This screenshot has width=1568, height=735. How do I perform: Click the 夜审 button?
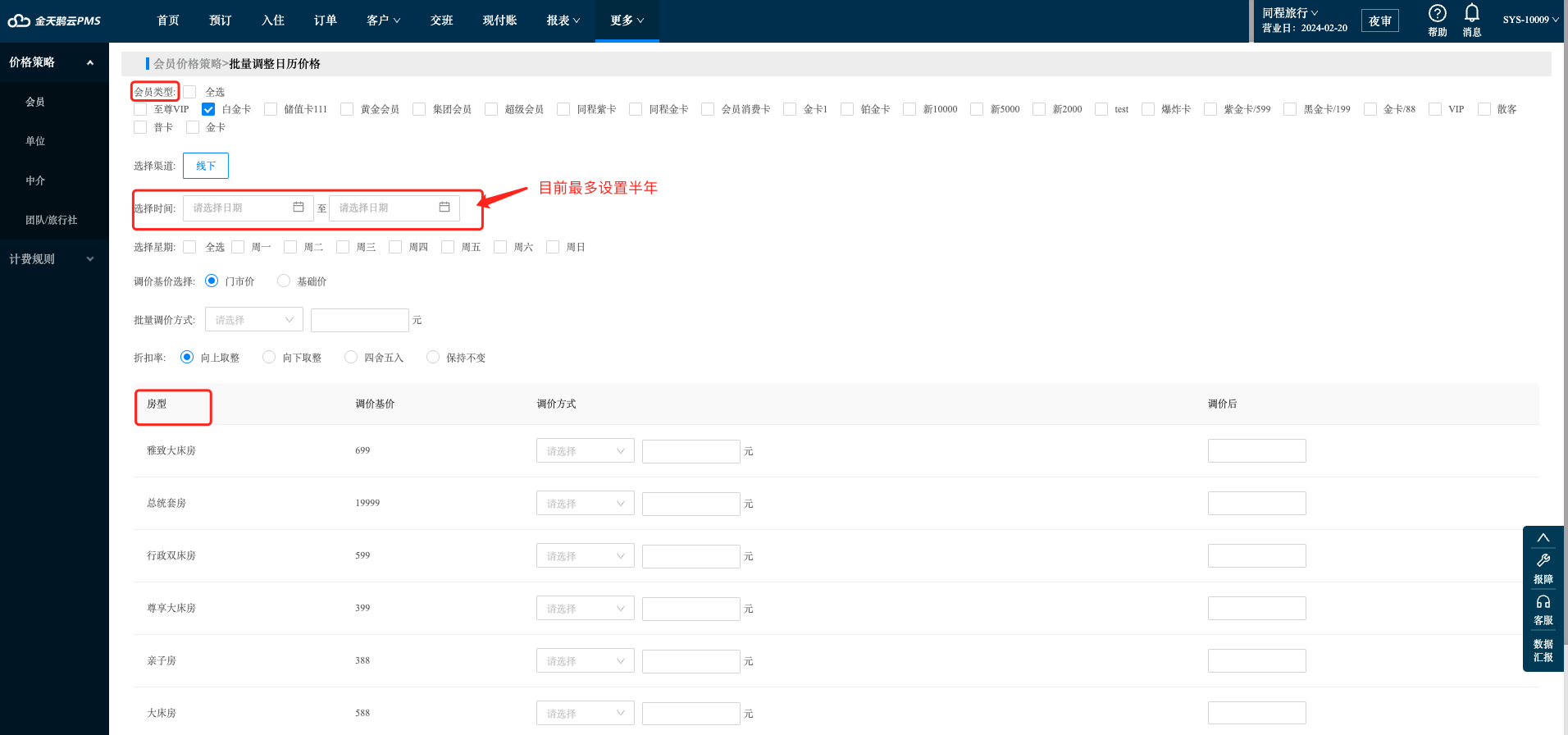pyautogui.click(x=1380, y=21)
